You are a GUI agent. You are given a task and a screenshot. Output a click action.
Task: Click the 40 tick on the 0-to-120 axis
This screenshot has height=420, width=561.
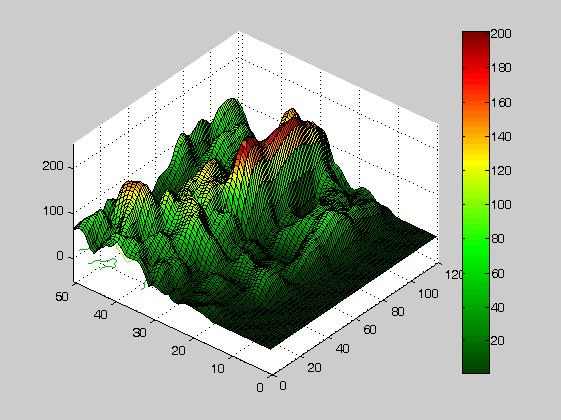point(342,348)
